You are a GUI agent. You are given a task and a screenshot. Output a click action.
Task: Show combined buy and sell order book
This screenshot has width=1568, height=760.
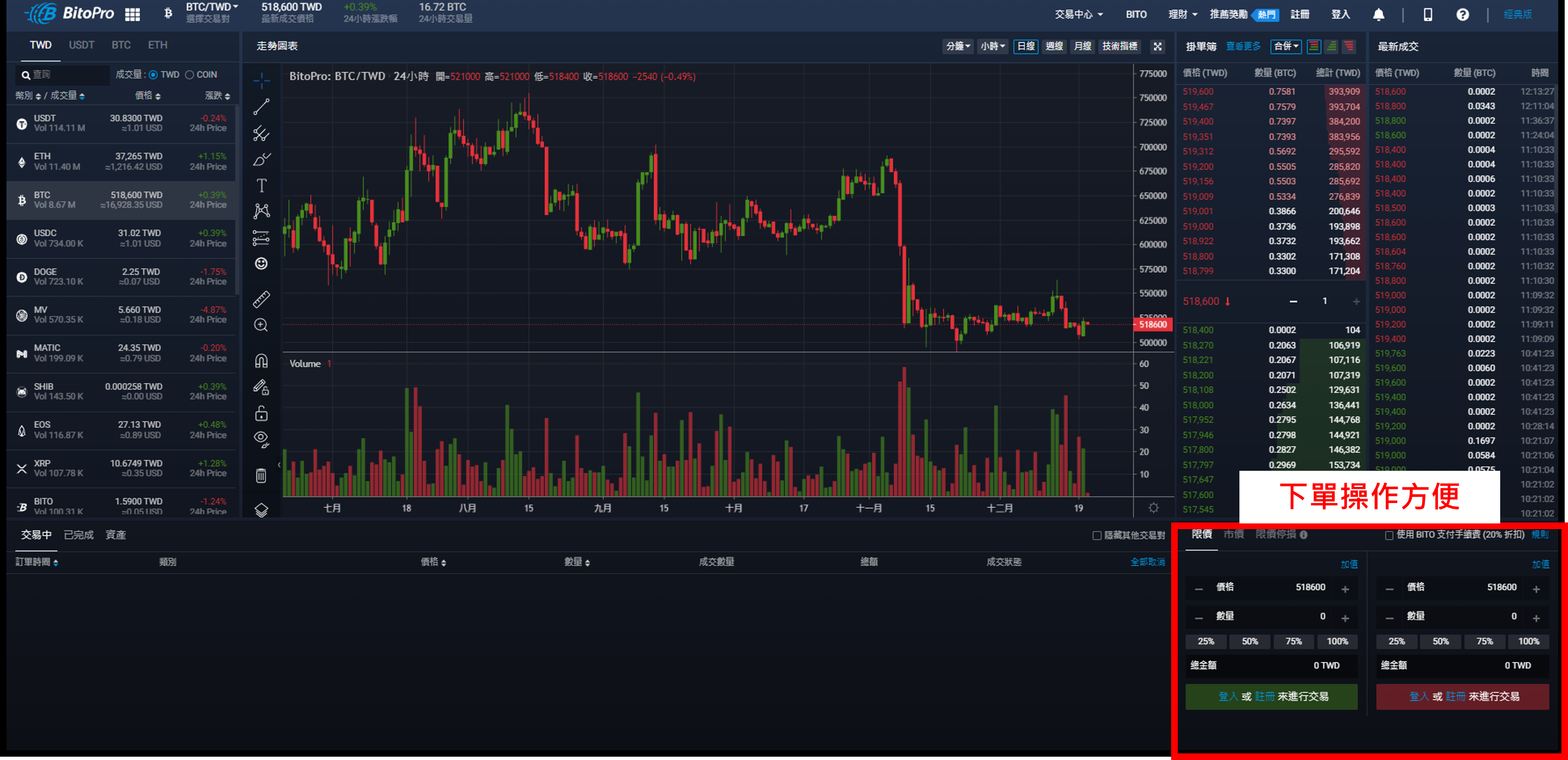(x=1313, y=46)
